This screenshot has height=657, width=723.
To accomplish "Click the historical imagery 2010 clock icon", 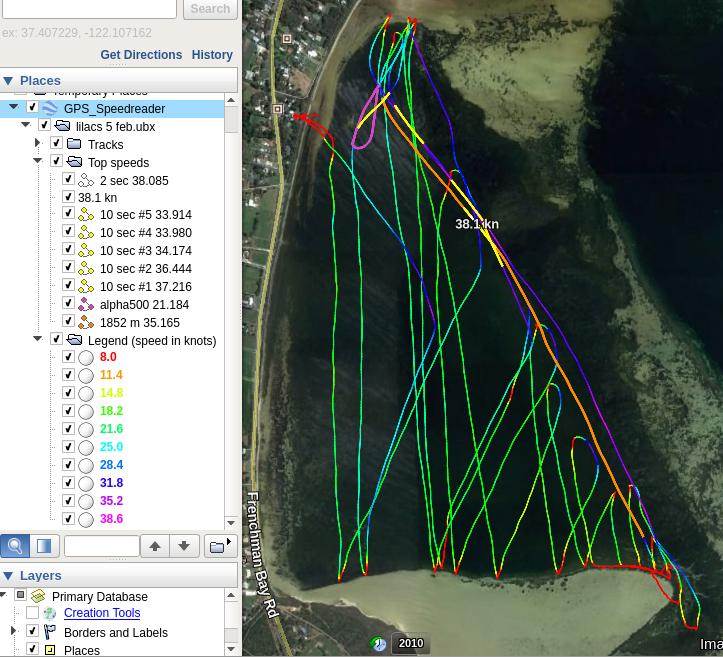I will pos(379,644).
